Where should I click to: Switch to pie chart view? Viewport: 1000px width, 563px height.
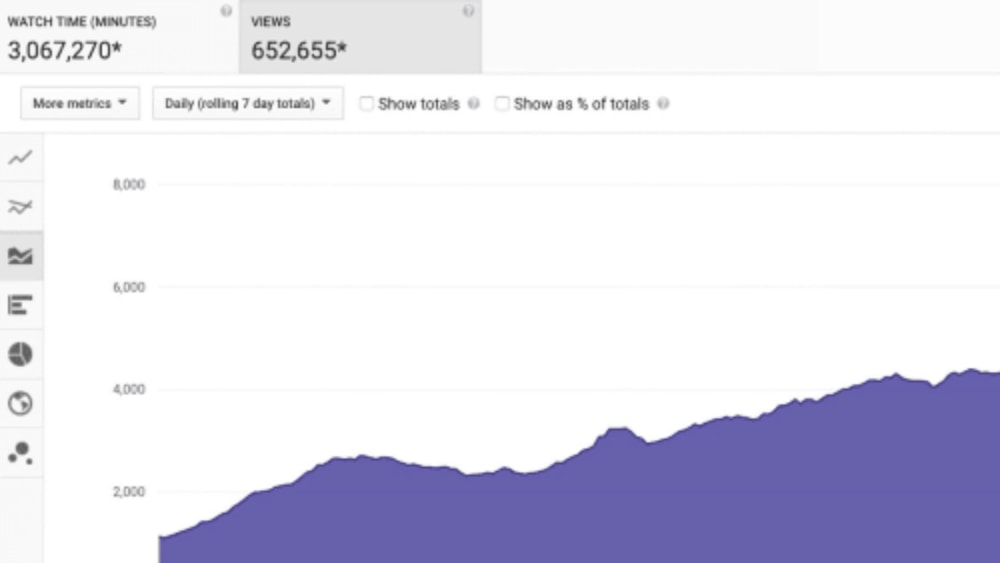coord(20,354)
